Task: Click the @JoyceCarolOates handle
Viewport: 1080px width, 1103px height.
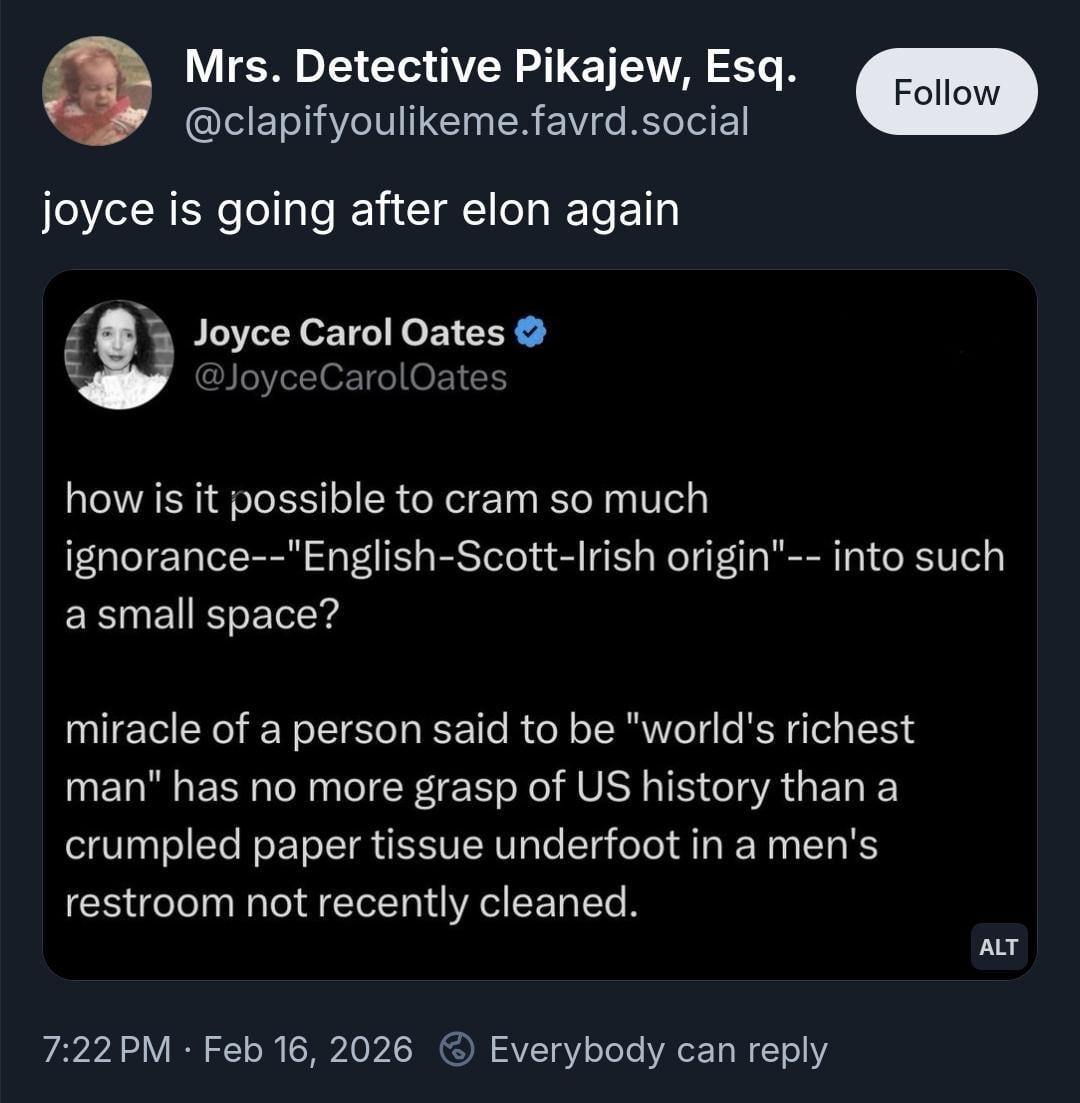Action: [x=350, y=378]
